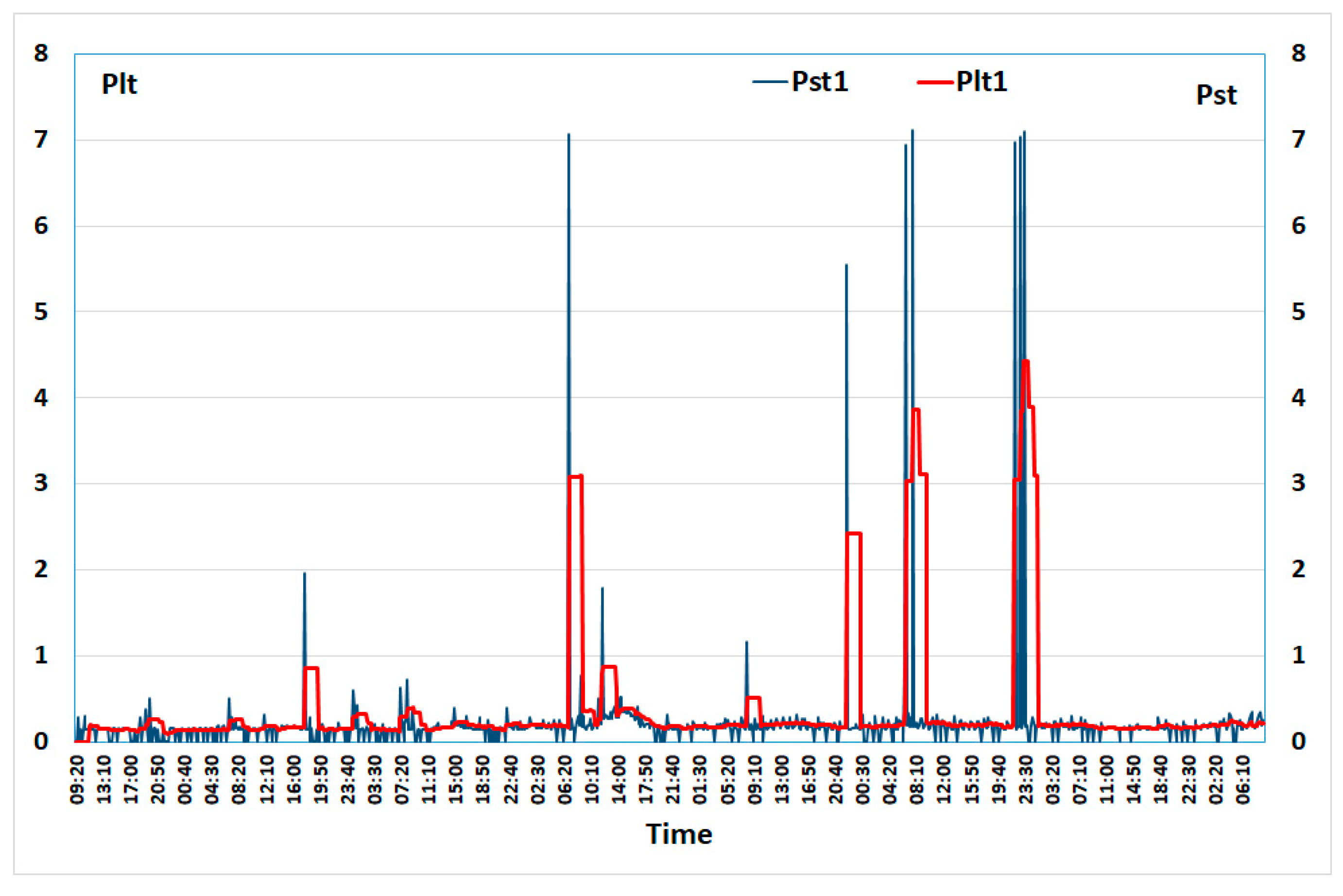Click the Pst label at top right
The width and height of the screenshot is (1343, 896).
(x=1216, y=94)
